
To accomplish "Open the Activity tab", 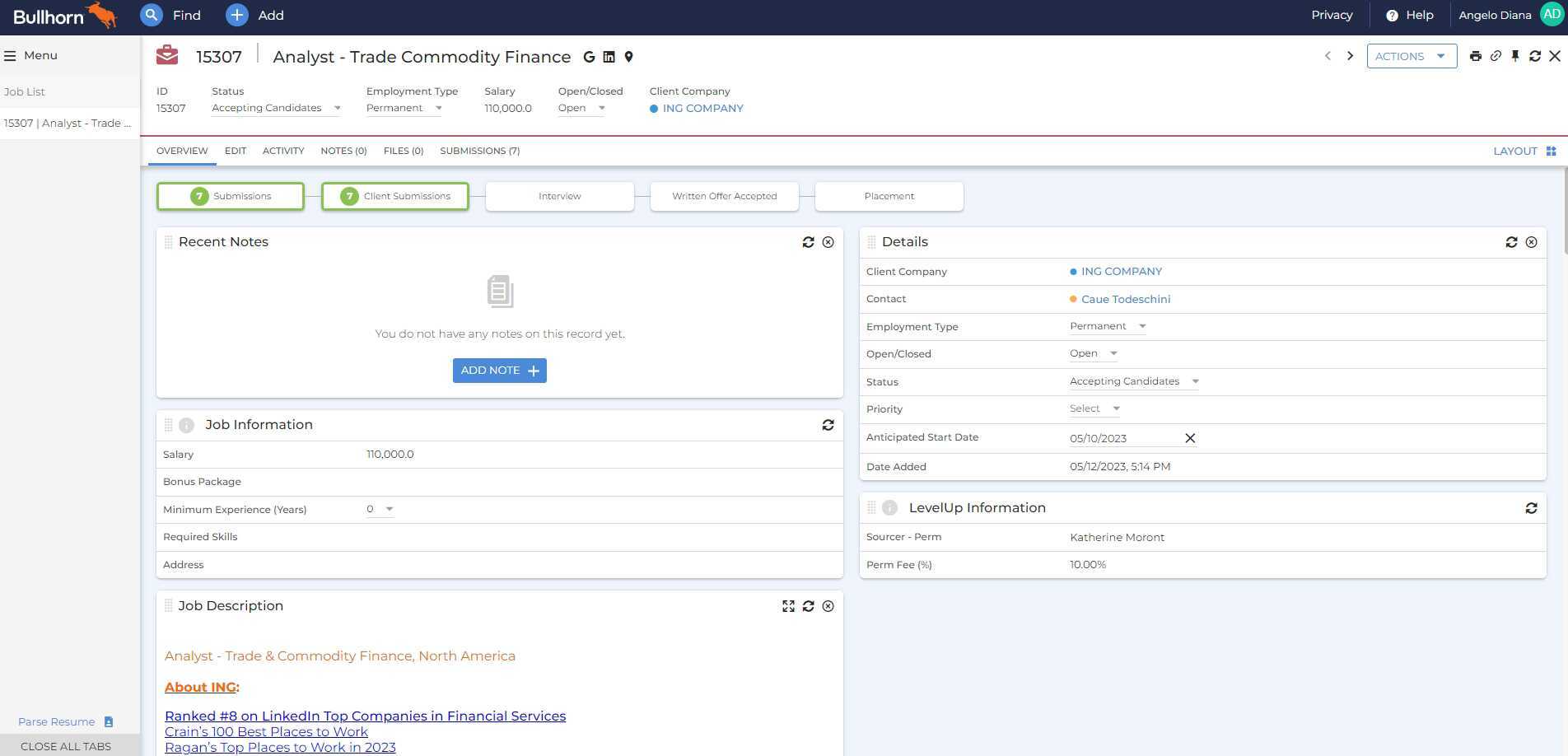I will (x=282, y=151).
